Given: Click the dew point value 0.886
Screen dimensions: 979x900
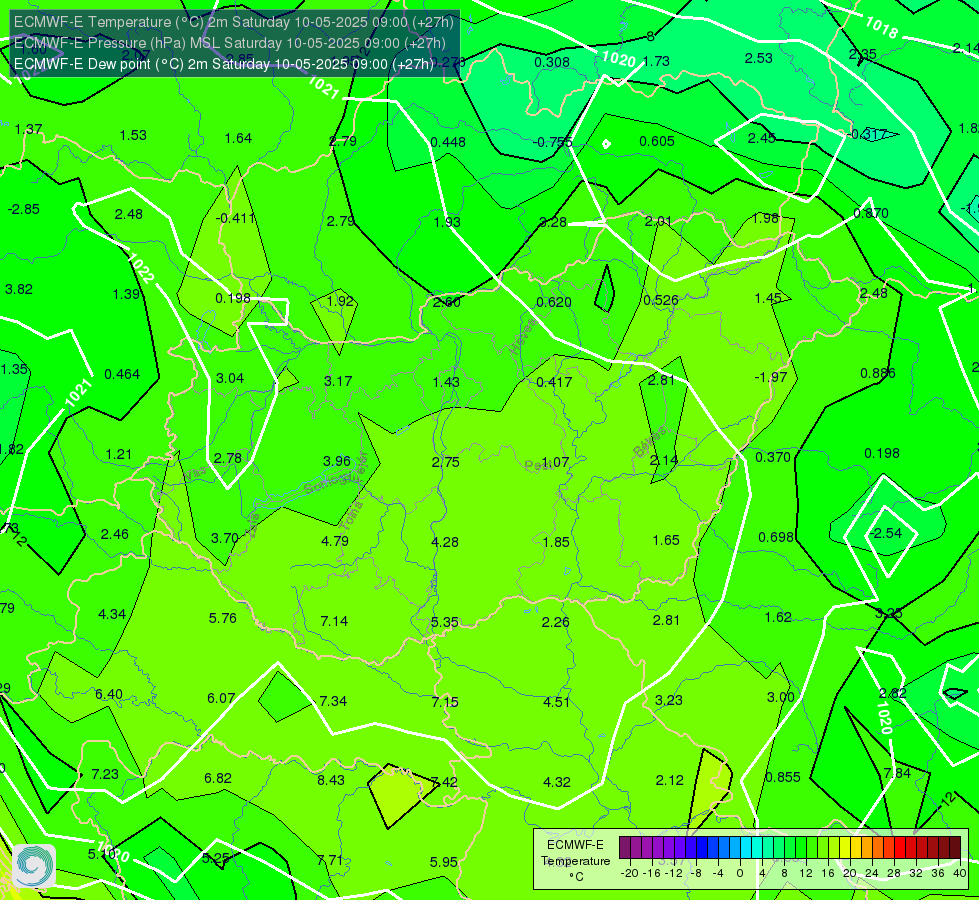Looking at the screenshot, I should point(878,373).
